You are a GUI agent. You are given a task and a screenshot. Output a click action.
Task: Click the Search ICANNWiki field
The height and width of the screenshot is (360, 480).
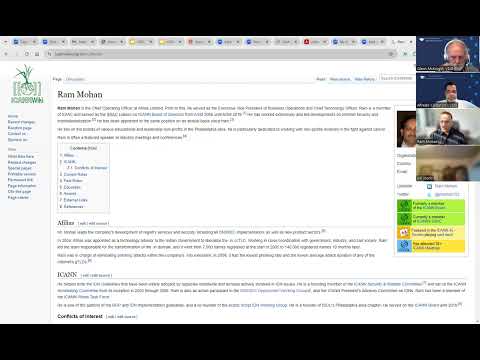[397, 78]
